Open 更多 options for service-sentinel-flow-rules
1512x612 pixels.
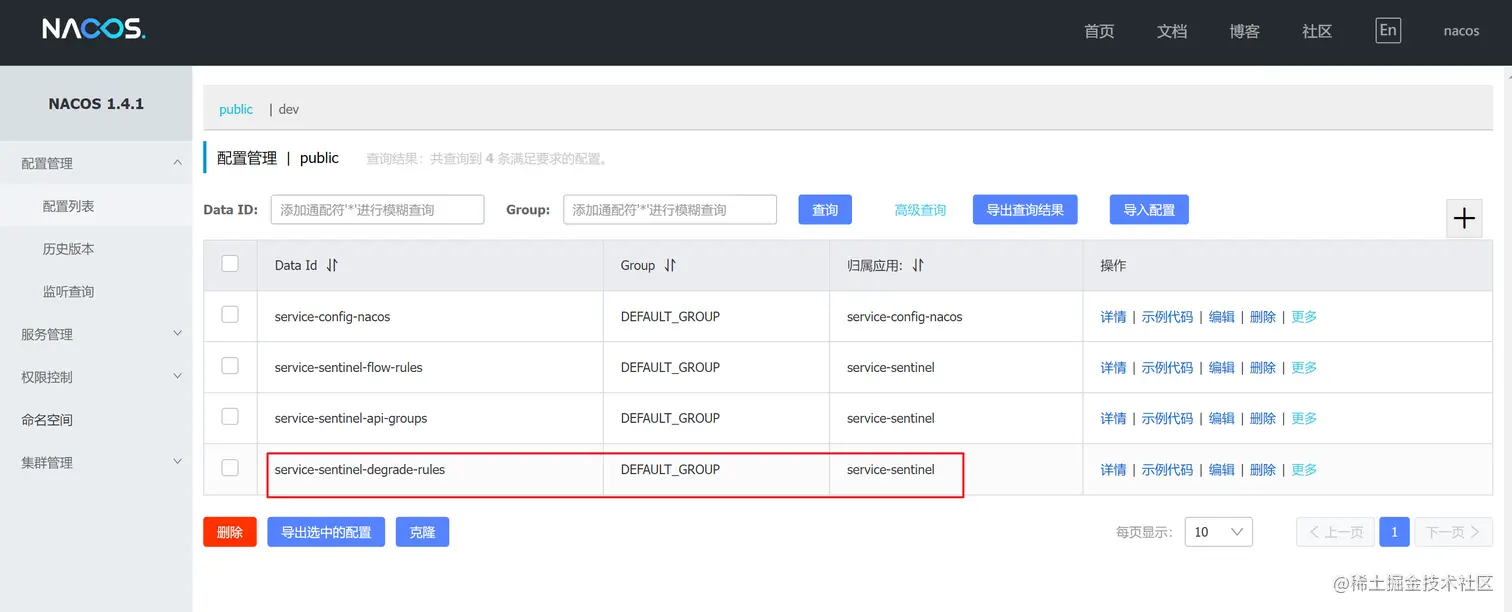pos(1304,368)
